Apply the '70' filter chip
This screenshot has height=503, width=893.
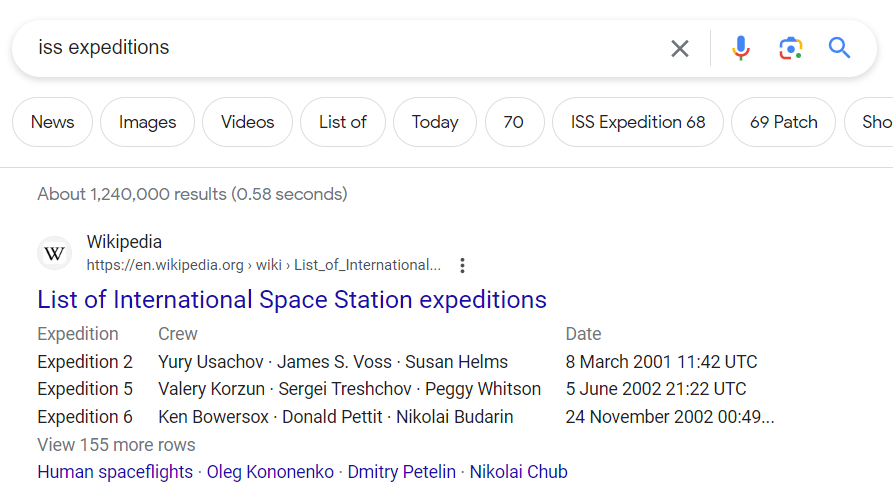click(514, 122)
